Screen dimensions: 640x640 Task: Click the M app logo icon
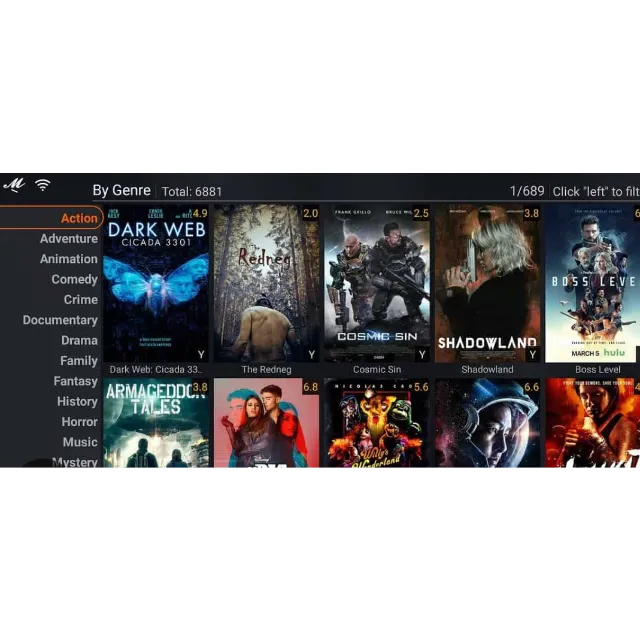click(x=14, y=185)
